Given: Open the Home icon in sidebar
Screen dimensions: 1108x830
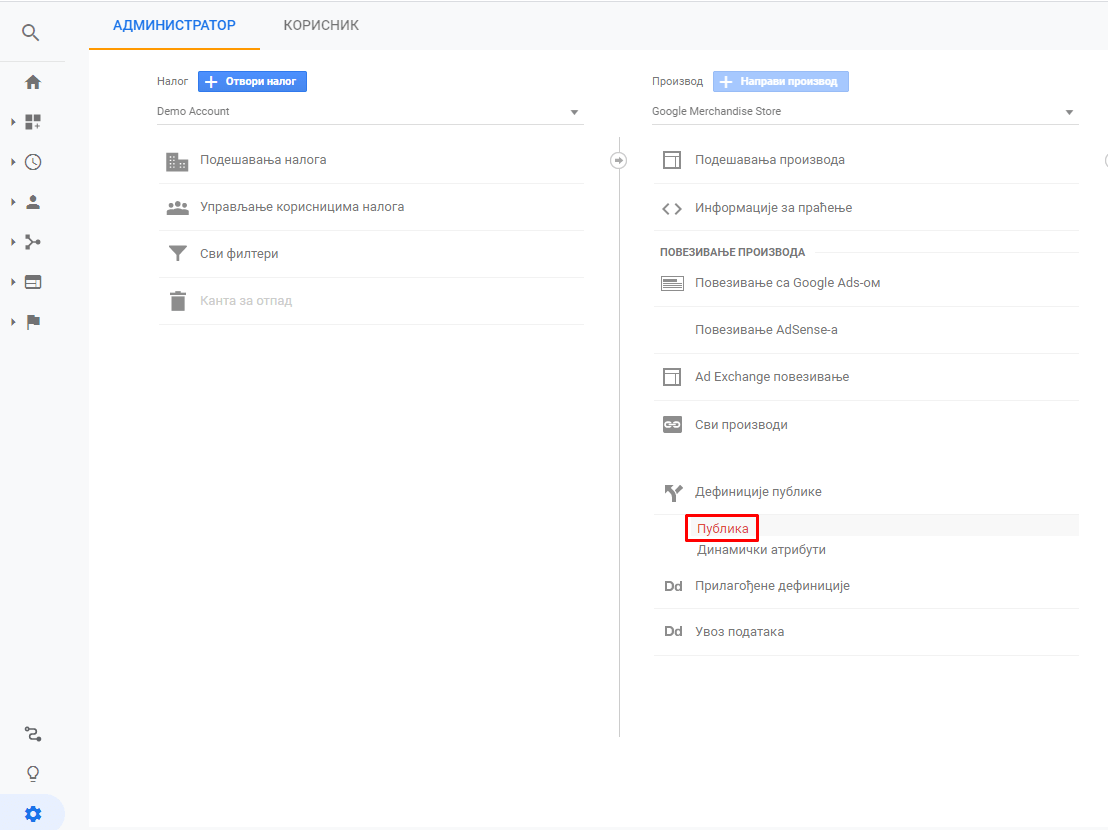Looking at the screenshot, I should (33, 82).
